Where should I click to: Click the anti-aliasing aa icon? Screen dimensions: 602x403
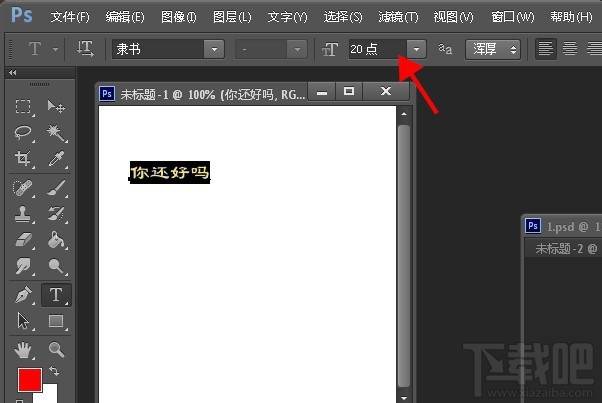(445, 49)
